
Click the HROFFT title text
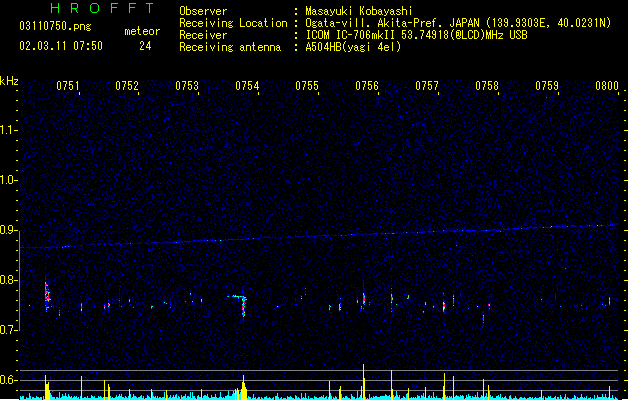click(x=102, y=8)
